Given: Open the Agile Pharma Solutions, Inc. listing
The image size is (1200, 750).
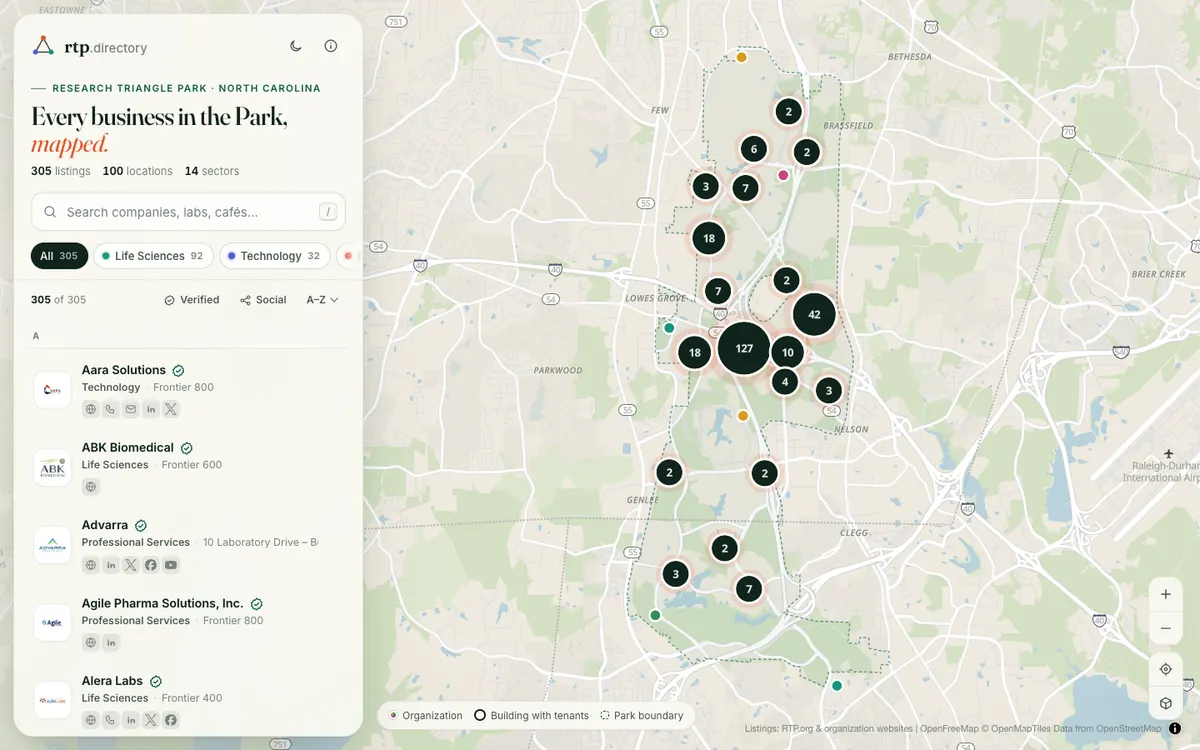Looking at the screenshot, I should coord(189,622).
